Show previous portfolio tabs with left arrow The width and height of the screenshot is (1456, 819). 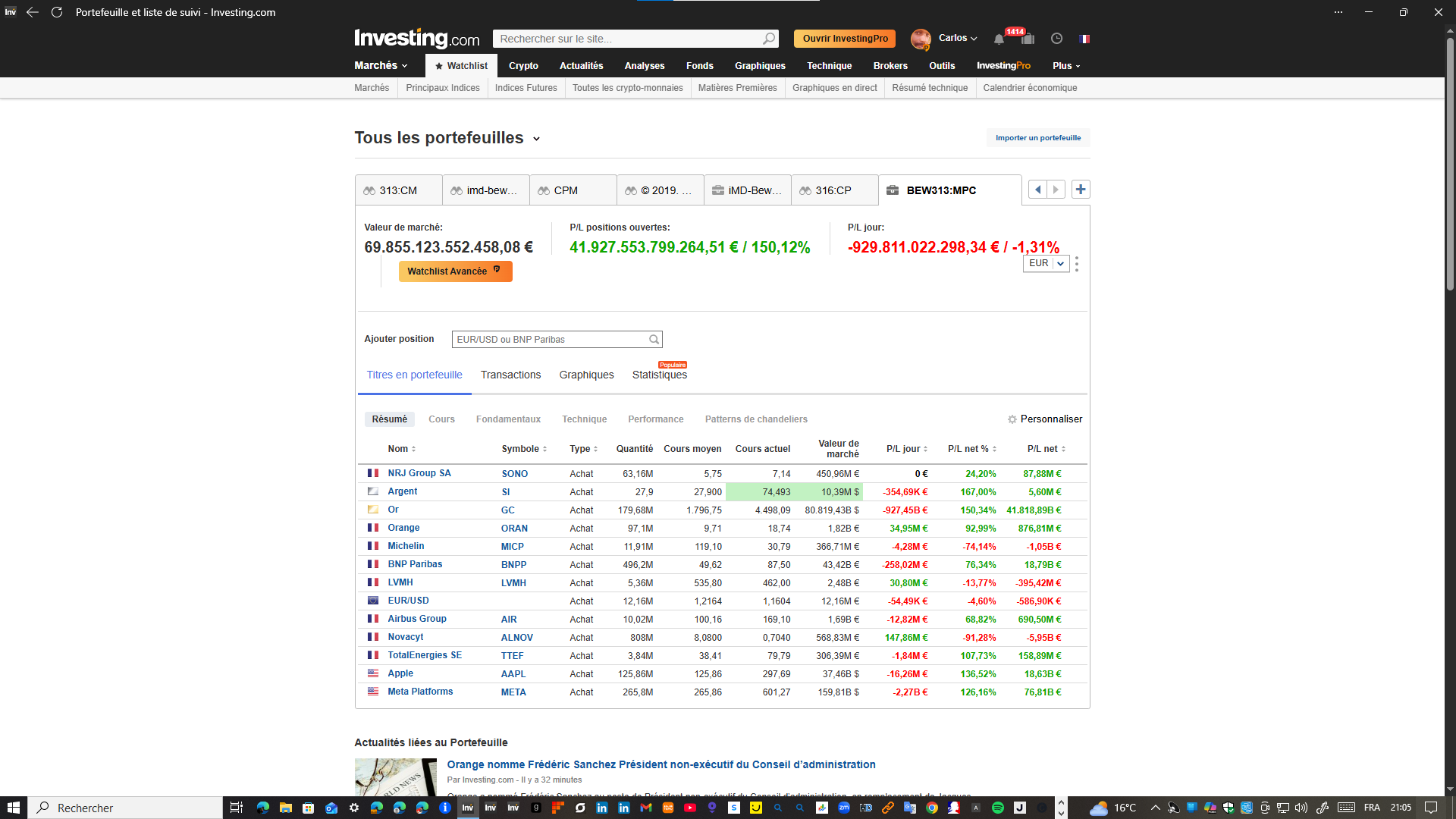point(1037,190)
